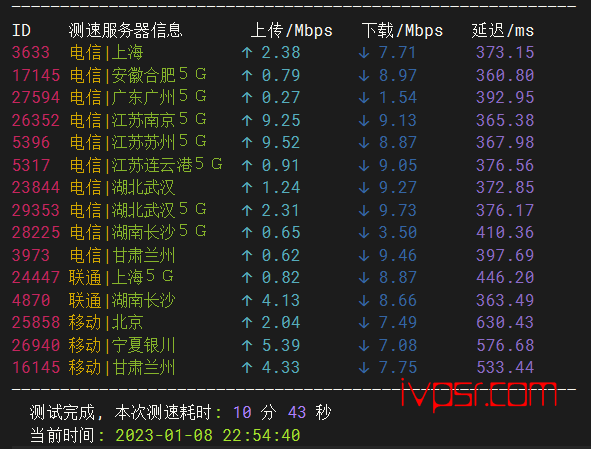Select server ID 26352

36,120
